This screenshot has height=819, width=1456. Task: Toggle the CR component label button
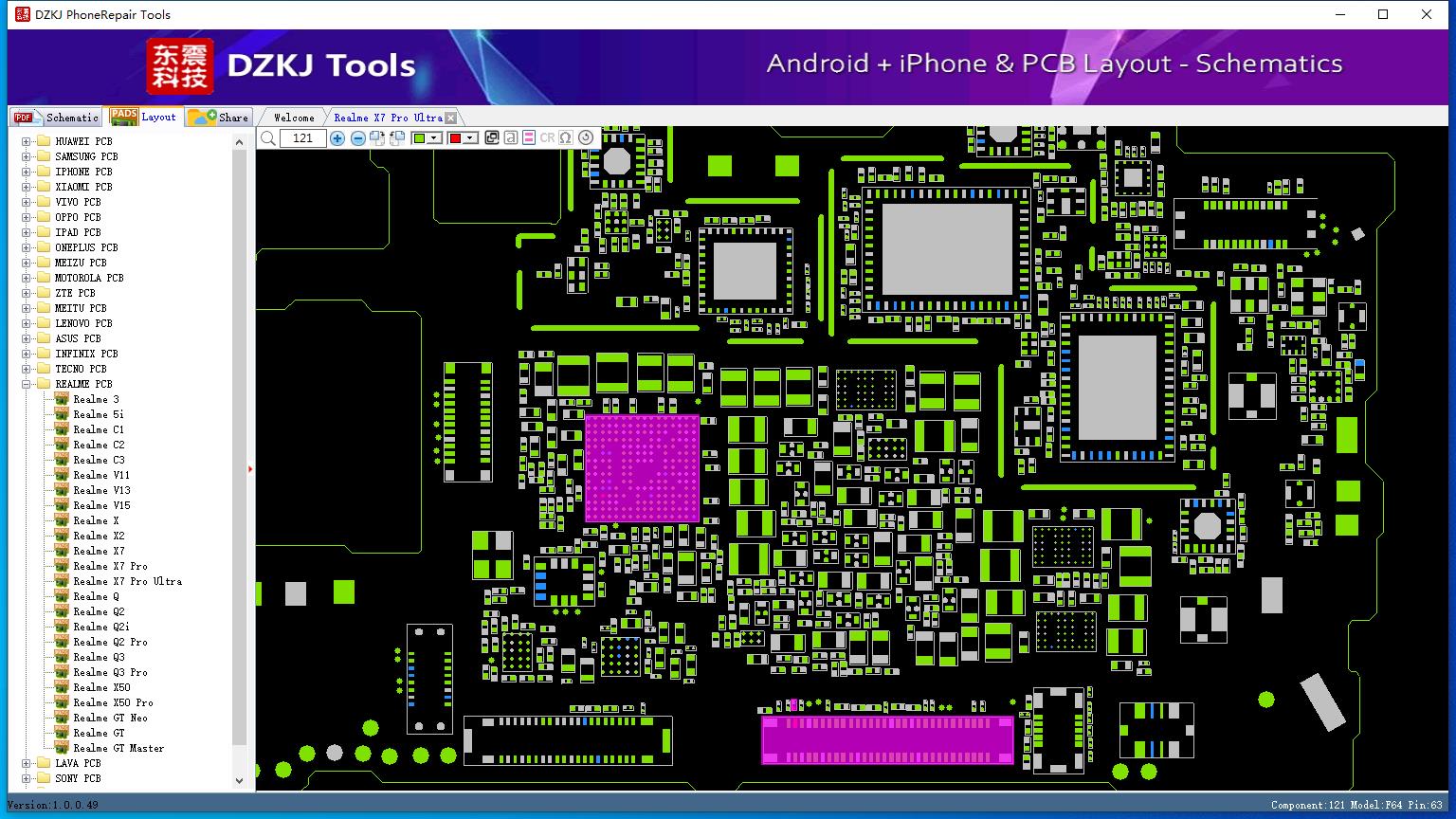point(547,138)
